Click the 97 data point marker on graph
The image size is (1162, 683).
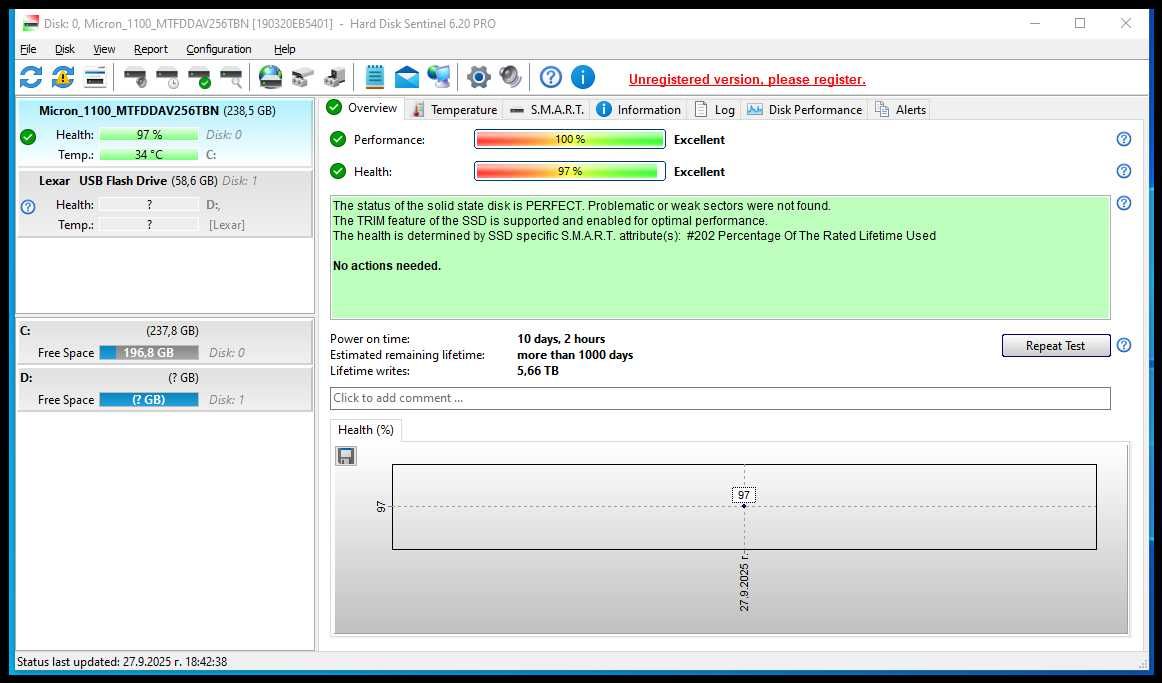[744, 506]
